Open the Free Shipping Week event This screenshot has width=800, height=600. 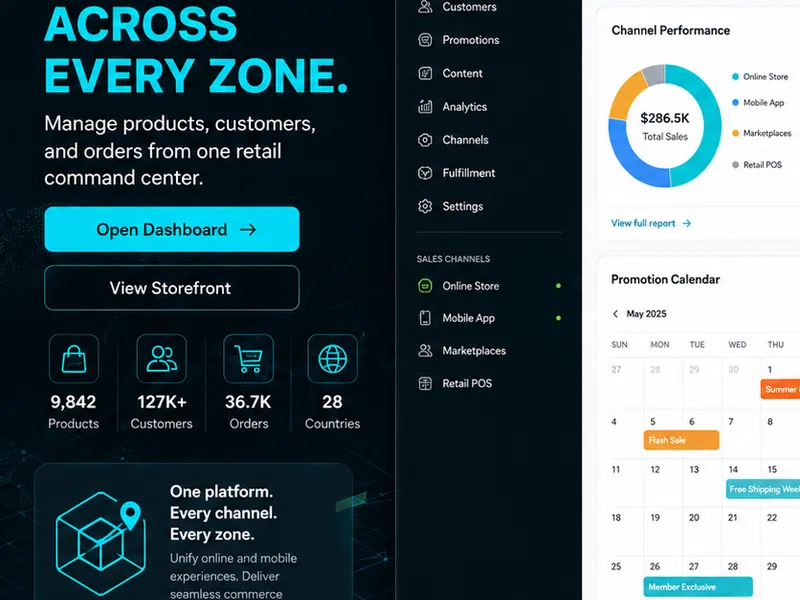point(763,489)
